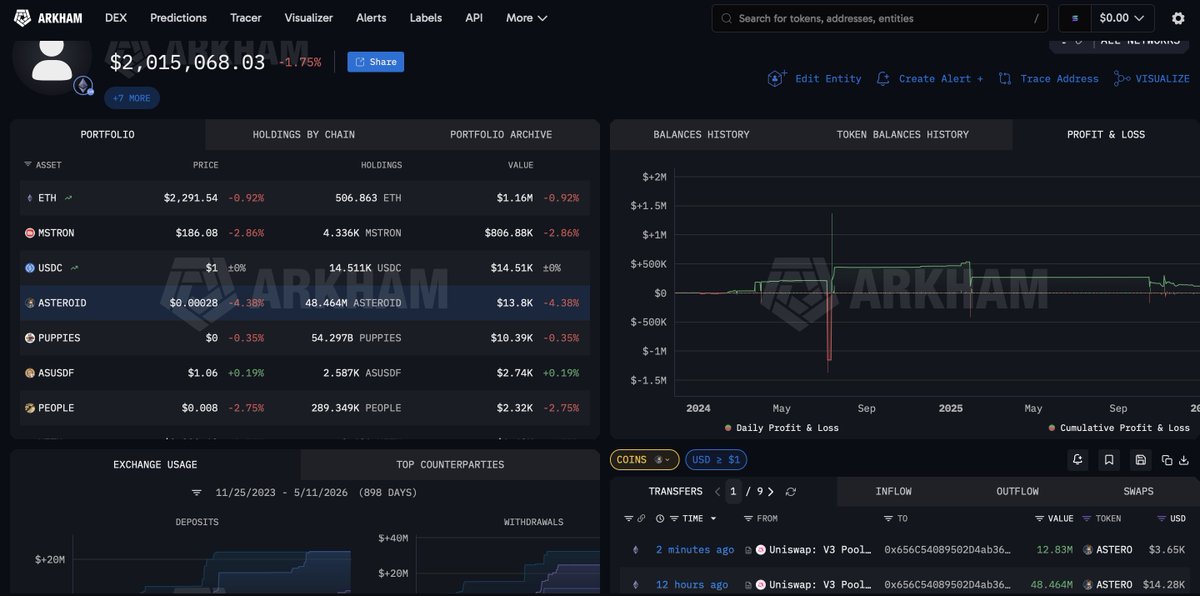This screenshot has width=1200, height=596.
Task: Toggle the USD ≥ $1 filter chip
Action: pyautogui.click(x=716, y=460)
